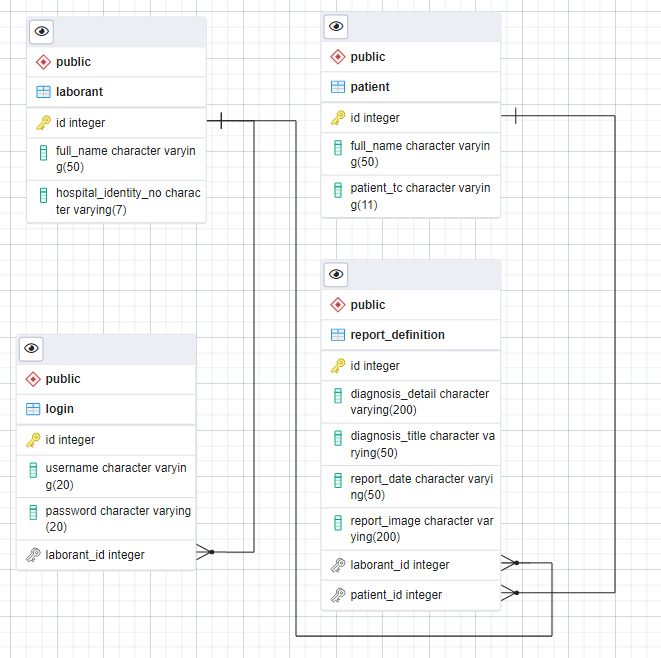
Task: Click the column icon for diagnosis_title
Action: [x=338, y=438]
